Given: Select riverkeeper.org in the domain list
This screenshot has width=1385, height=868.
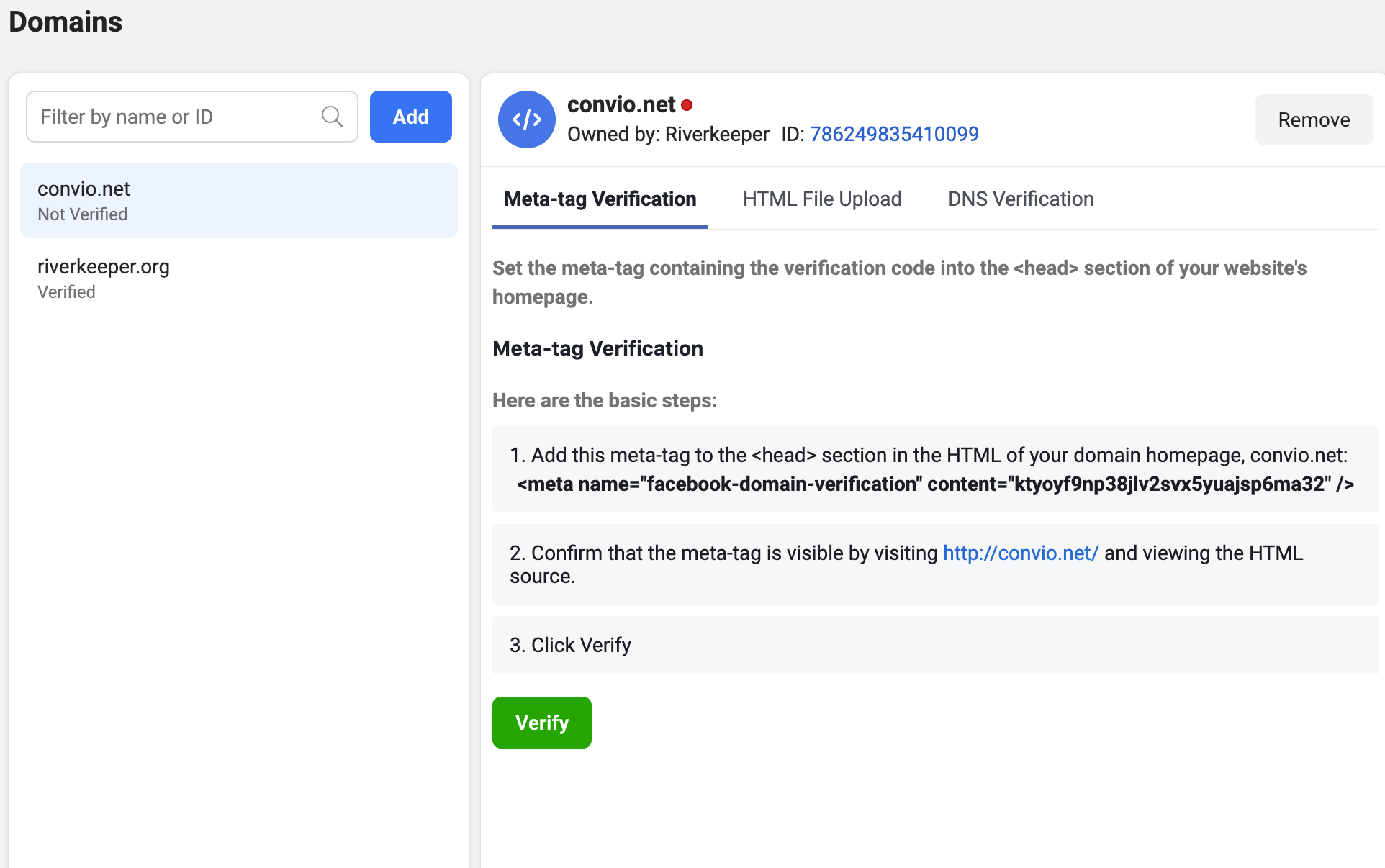Looking at the screenshot, I should (x=239, y=278).
